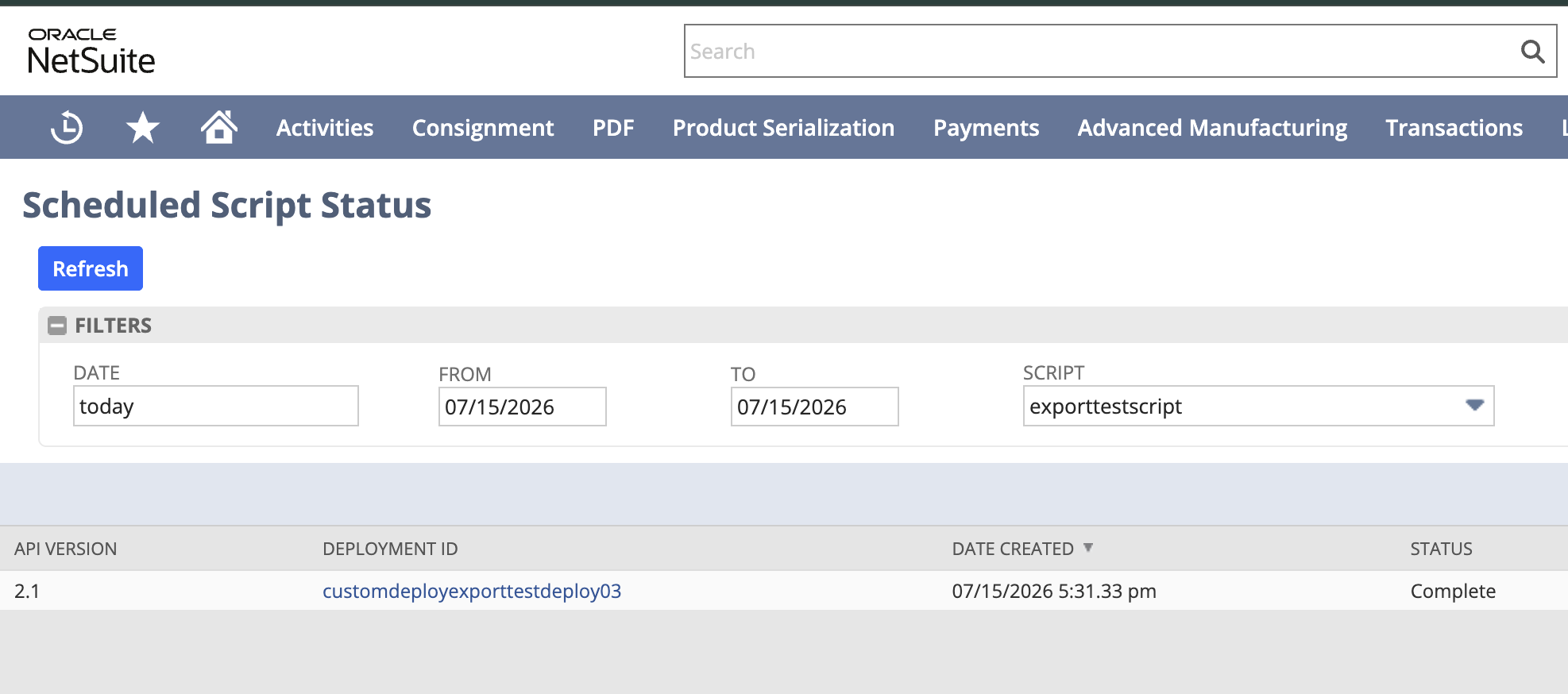The width and height of the screenshot is (1568, 694).
Task: Select the 07/15/2026 5:31.33 pm cell
Action: (1054, 591)
